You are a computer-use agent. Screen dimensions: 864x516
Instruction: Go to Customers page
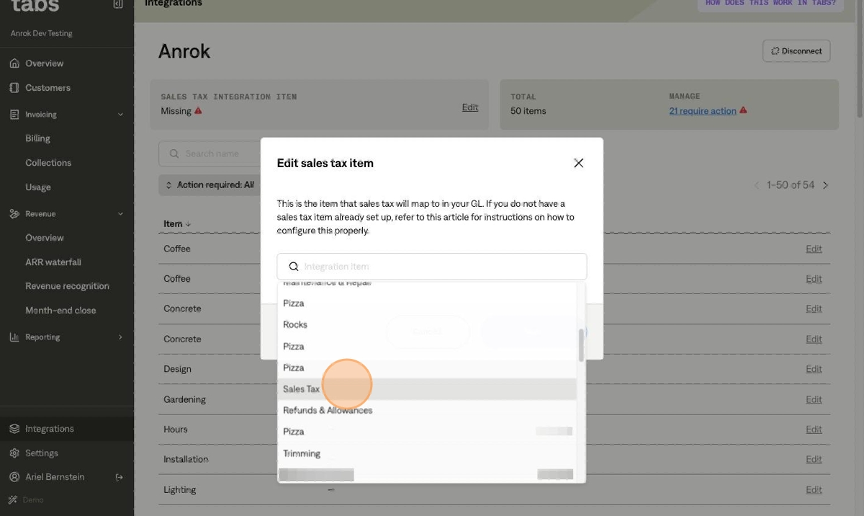(x=48, y=88)
